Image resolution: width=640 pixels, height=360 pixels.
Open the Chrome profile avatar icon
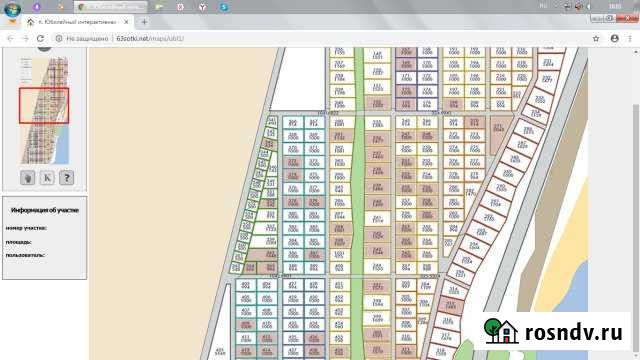[x=615, y=38]
